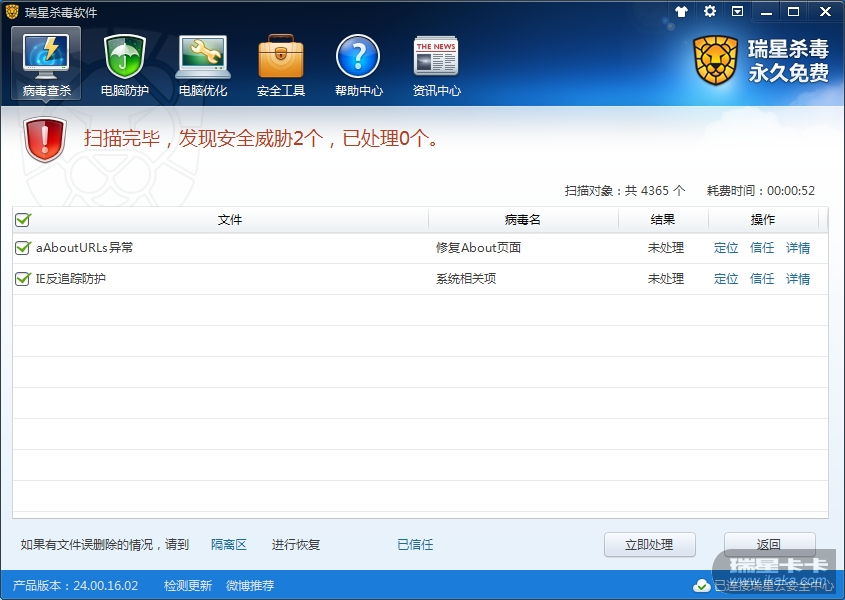Click 详情 for IE反追踪防护 row
Viewport: 845px width, 600px height.
click(798, 279)
